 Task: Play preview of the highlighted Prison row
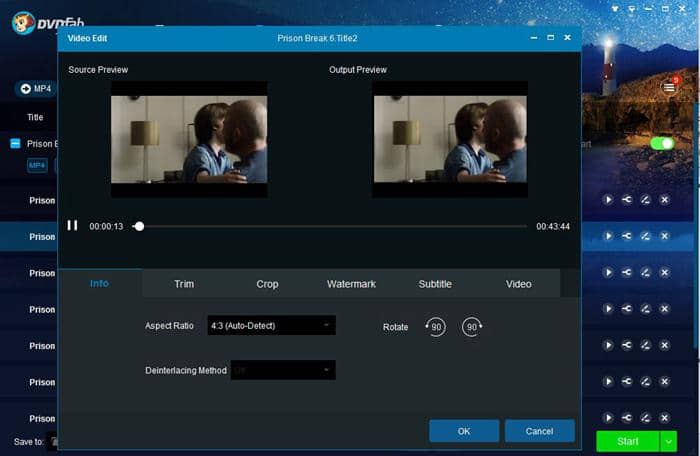608,236
